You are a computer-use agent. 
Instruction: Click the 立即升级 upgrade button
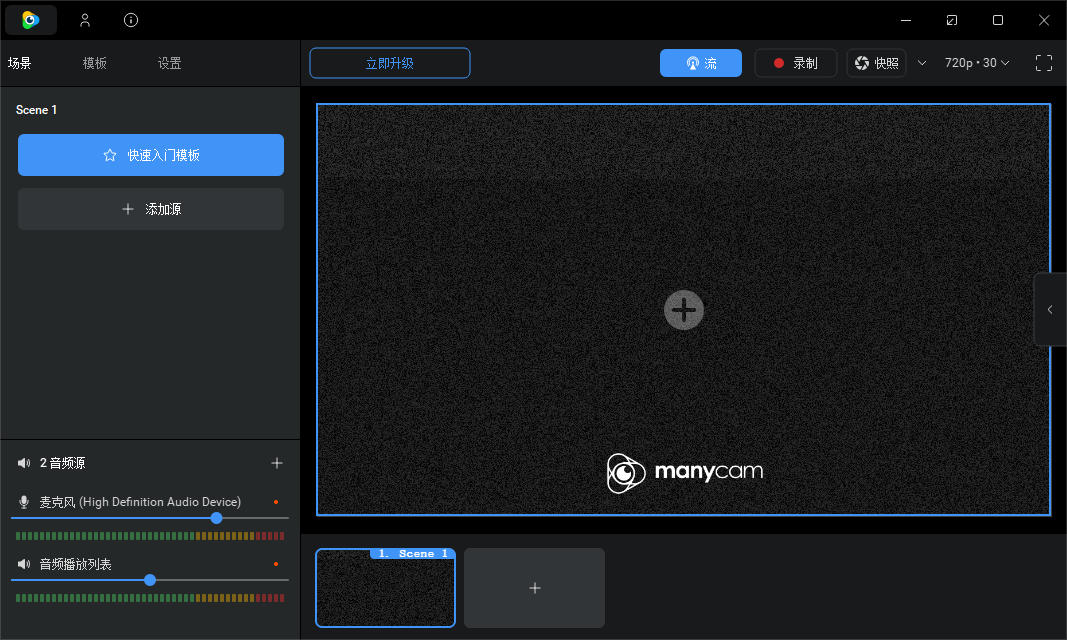(390, 63)
